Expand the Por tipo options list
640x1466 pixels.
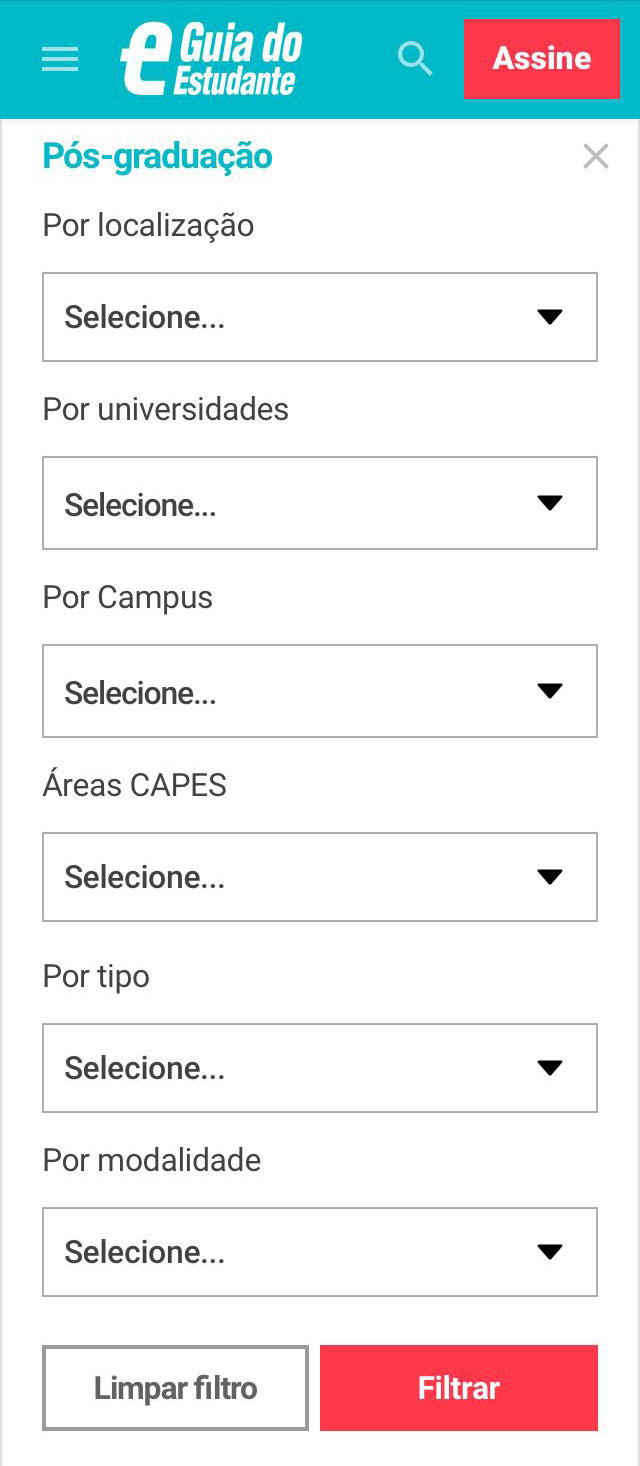coord(320,1067)
